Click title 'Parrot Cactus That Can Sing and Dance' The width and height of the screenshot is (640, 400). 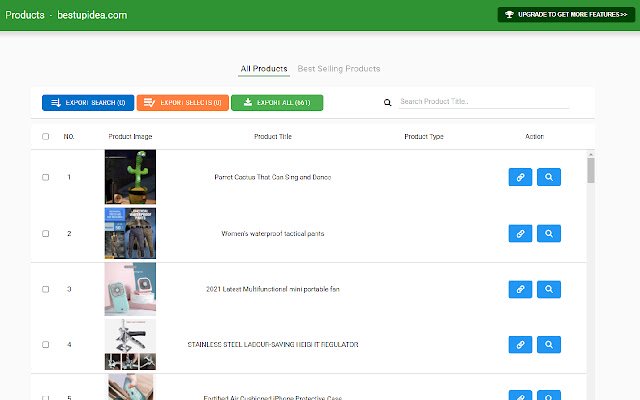pos(273,177)
